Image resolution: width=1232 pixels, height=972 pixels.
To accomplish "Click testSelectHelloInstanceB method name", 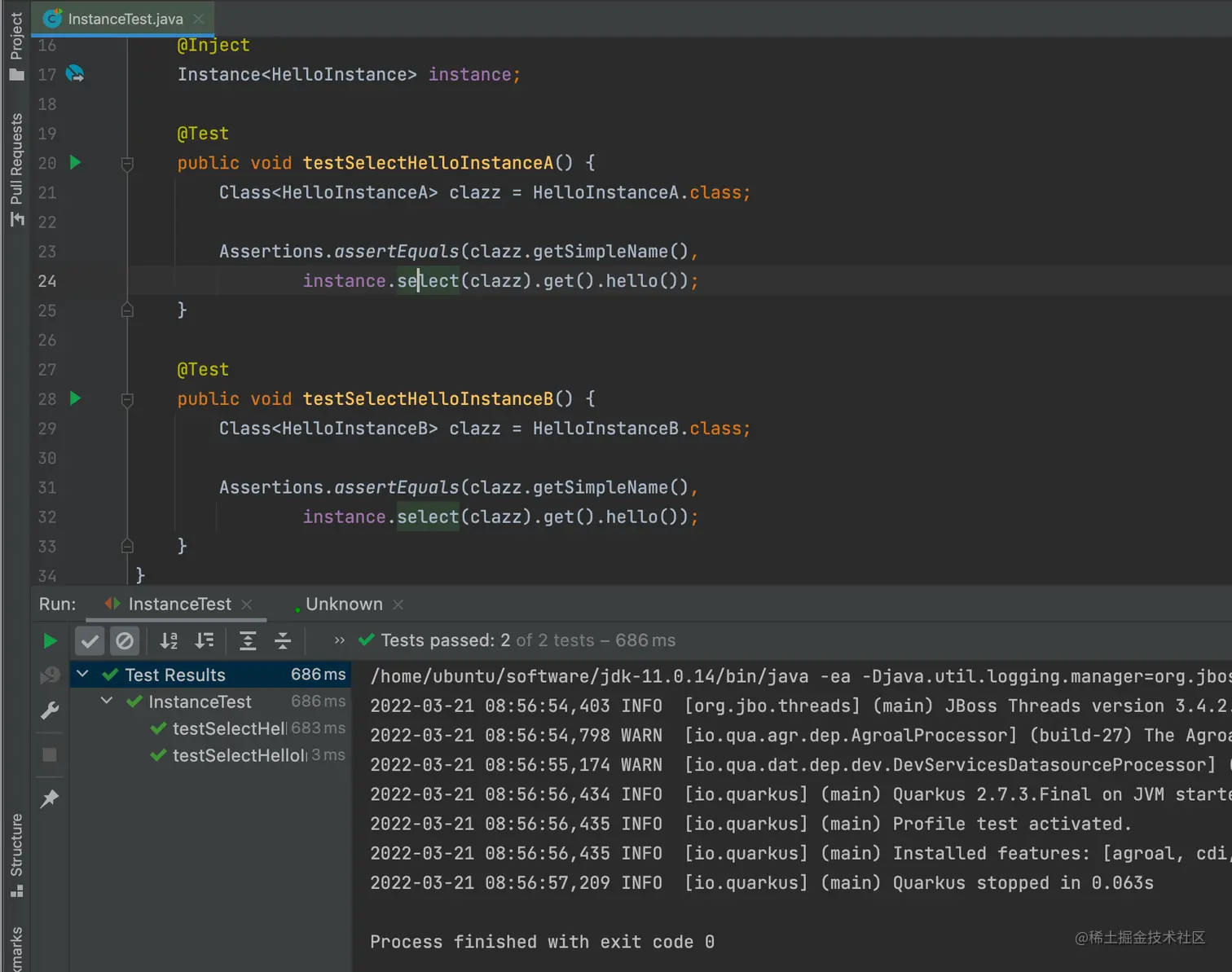I will pos(428,399).
